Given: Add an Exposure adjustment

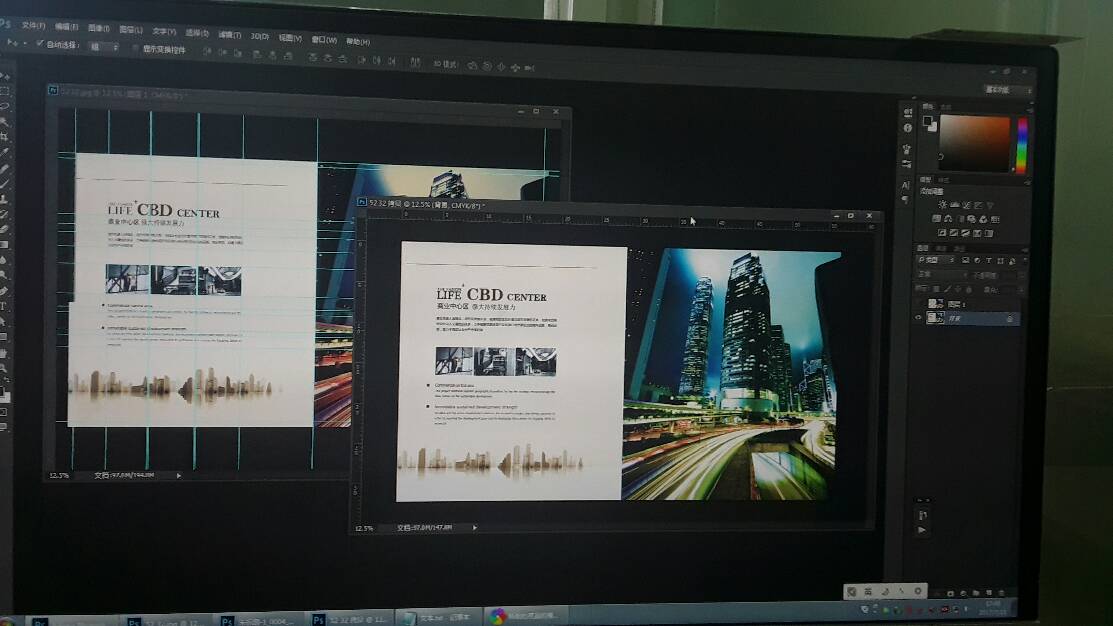Looking at the screenshot, I should (x=978, y=205).
